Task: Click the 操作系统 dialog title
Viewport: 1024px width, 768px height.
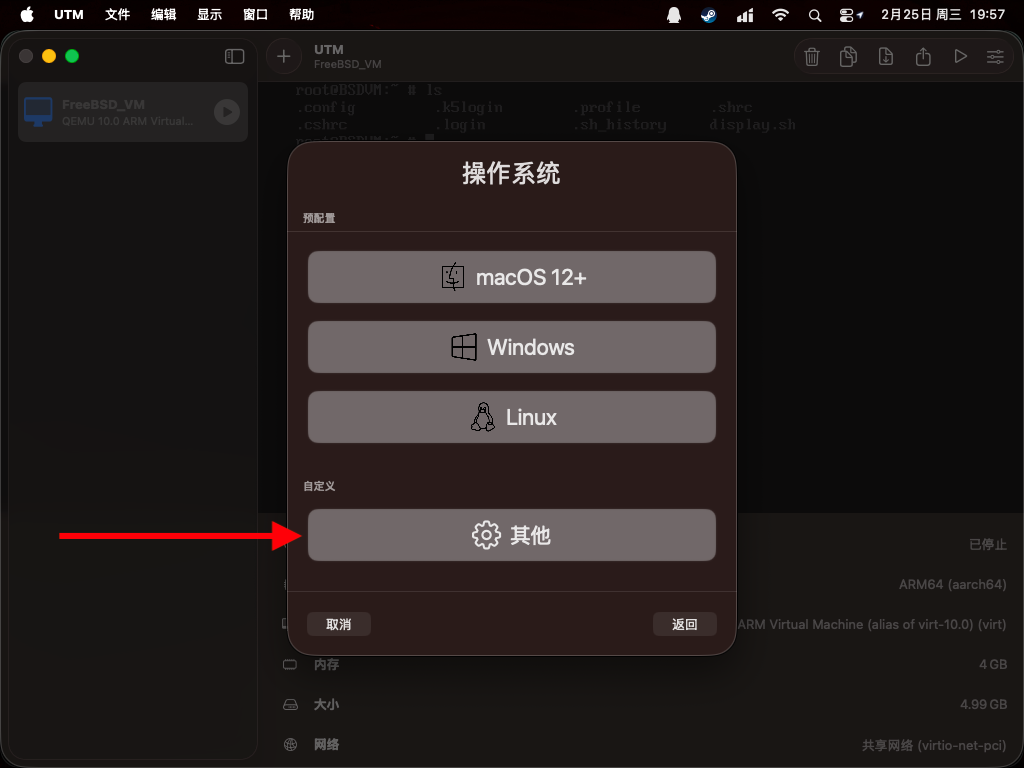Action: 511,173
